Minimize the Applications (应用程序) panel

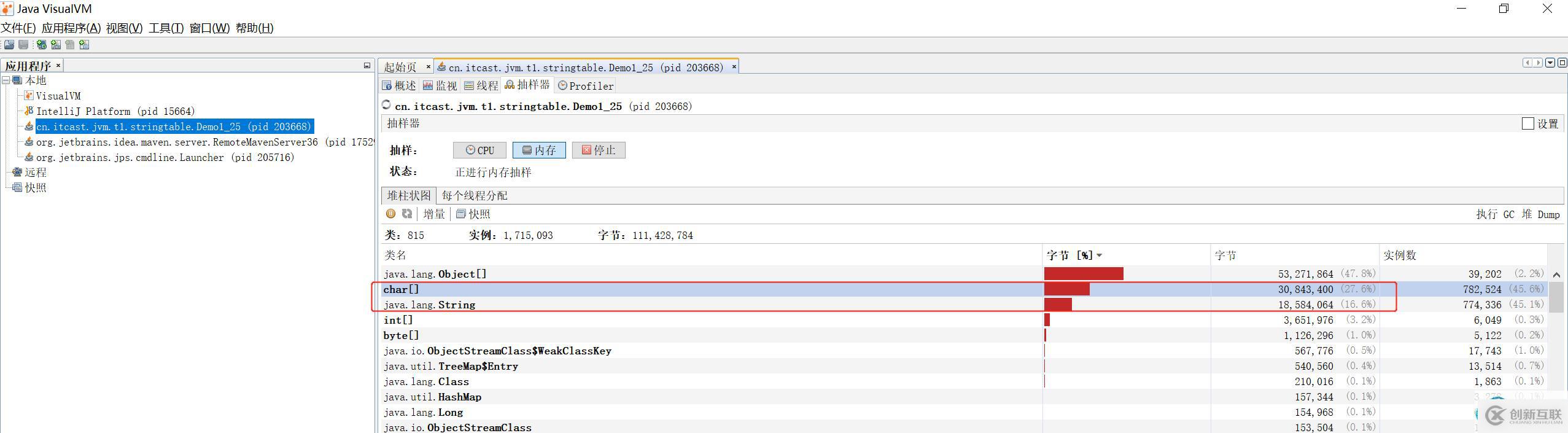(367, 66)
